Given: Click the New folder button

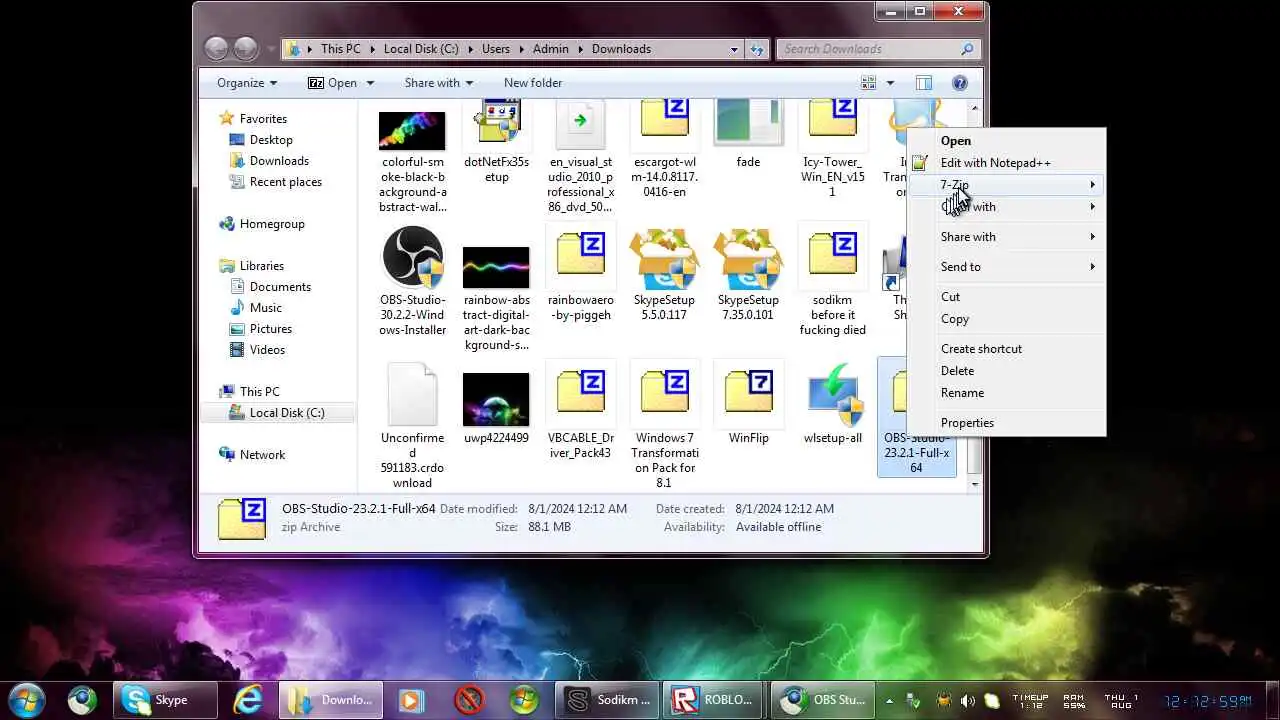Looking at the screenshot, I should pos(533,83).
